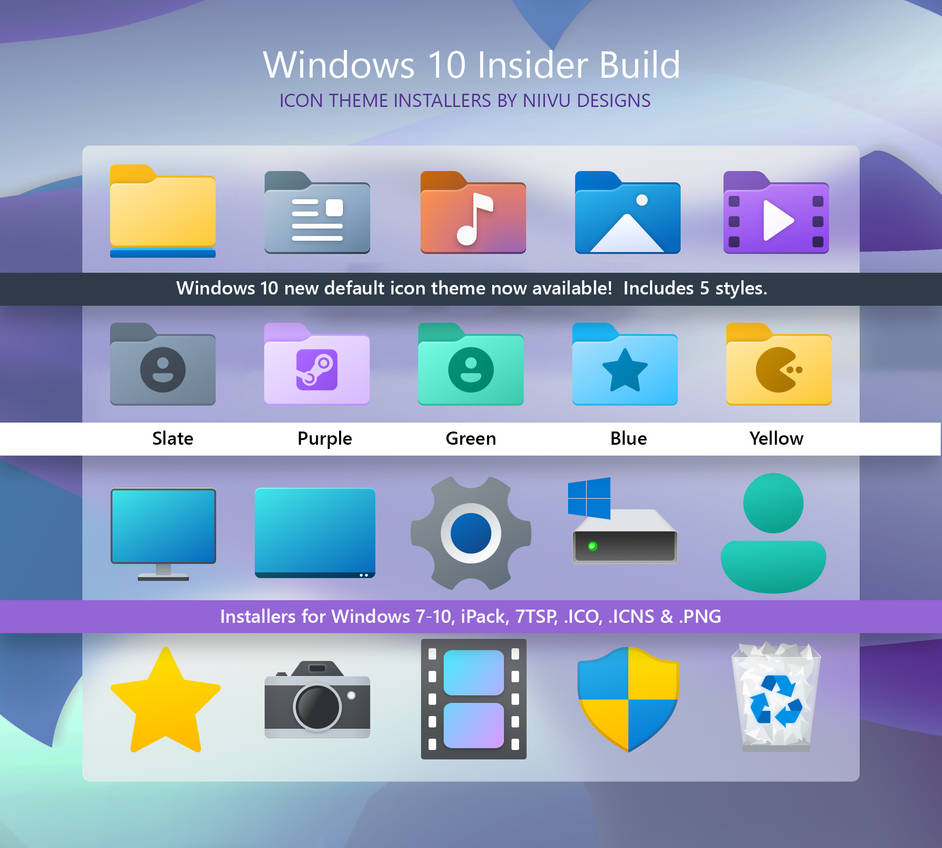The width and height of the screenshot is (942, 848).
Task: Select the blue star folder icon
Action: point(625,364)
